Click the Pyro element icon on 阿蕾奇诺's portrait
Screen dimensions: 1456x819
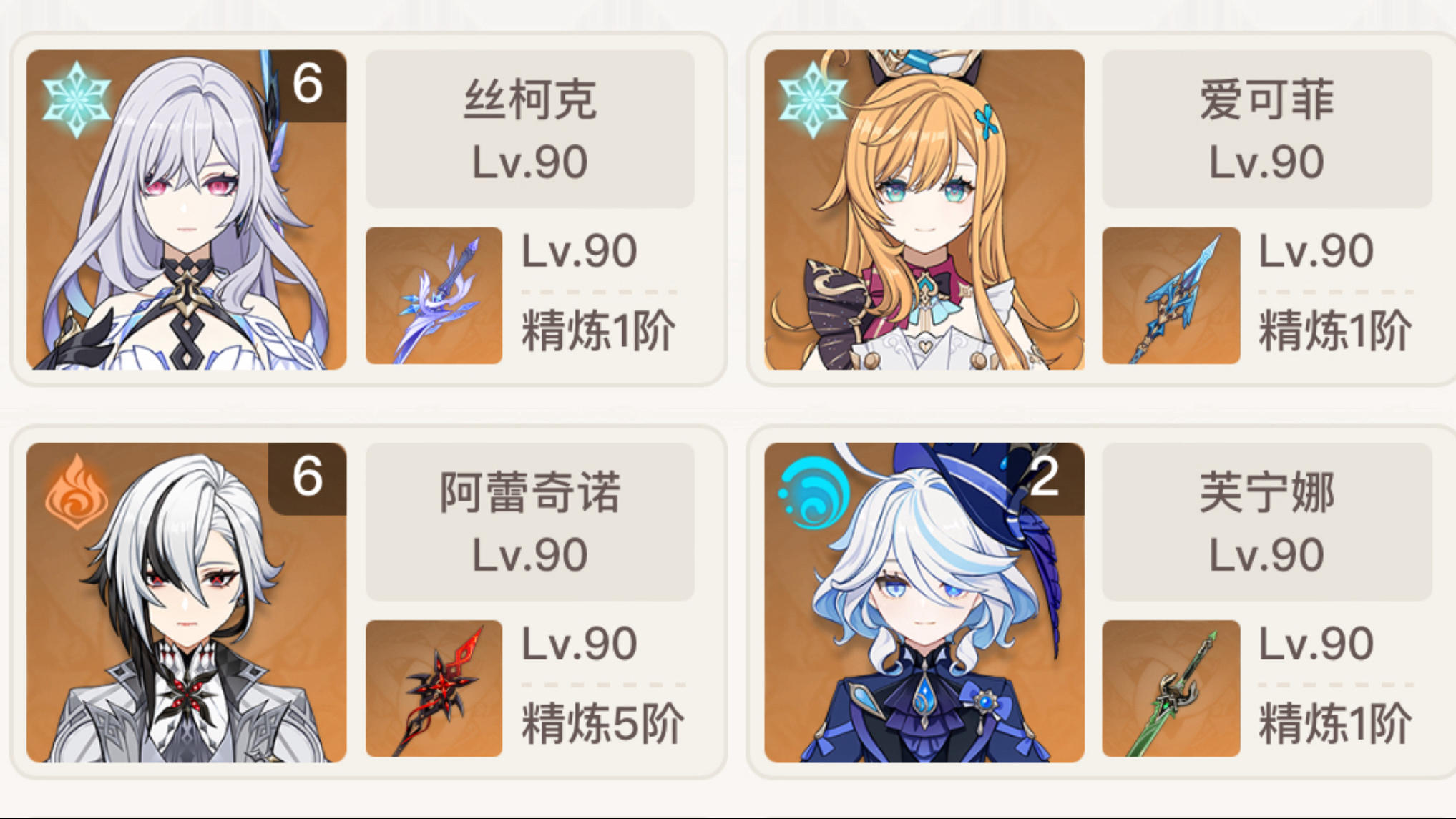tap(77, 492)
